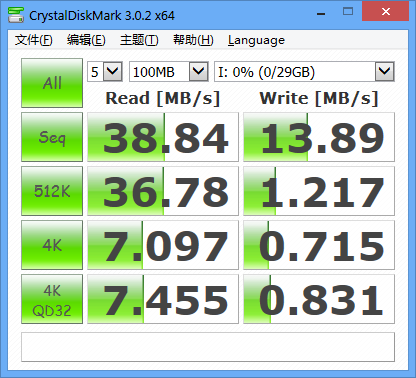
Task: Minimize the CrystalDiskMark window
Action: 321,14
